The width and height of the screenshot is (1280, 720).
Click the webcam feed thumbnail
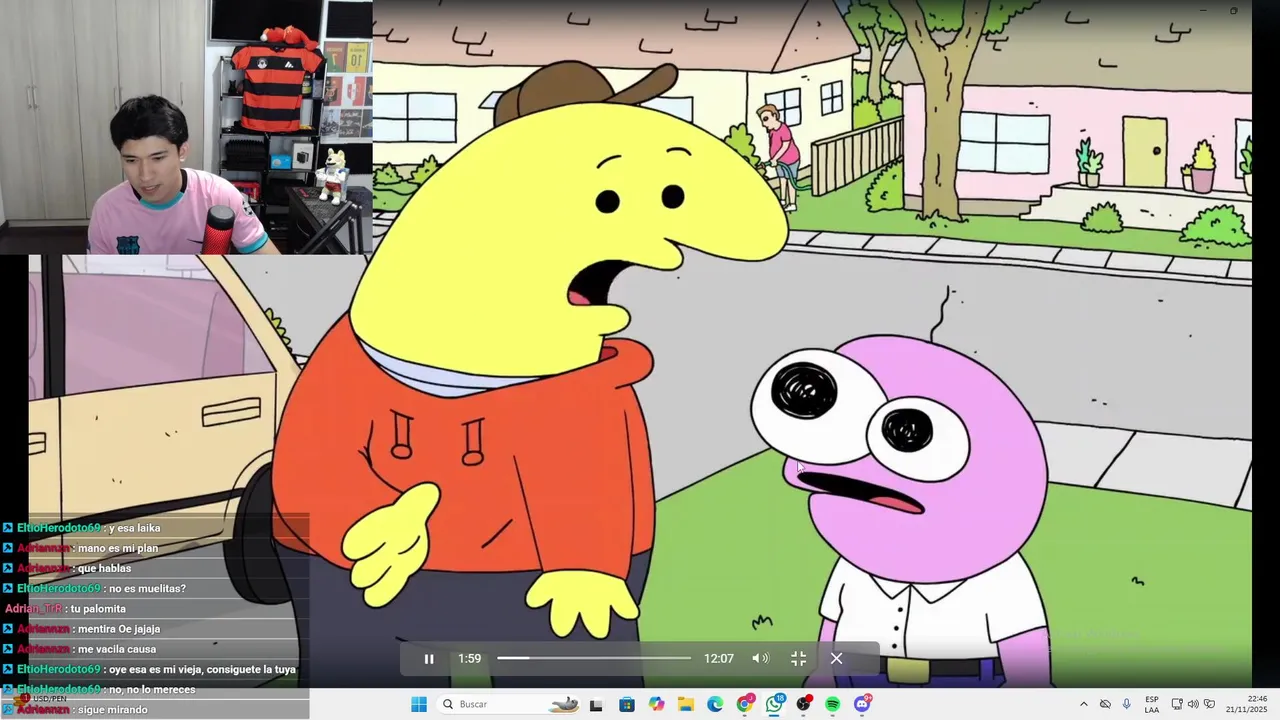186,127
